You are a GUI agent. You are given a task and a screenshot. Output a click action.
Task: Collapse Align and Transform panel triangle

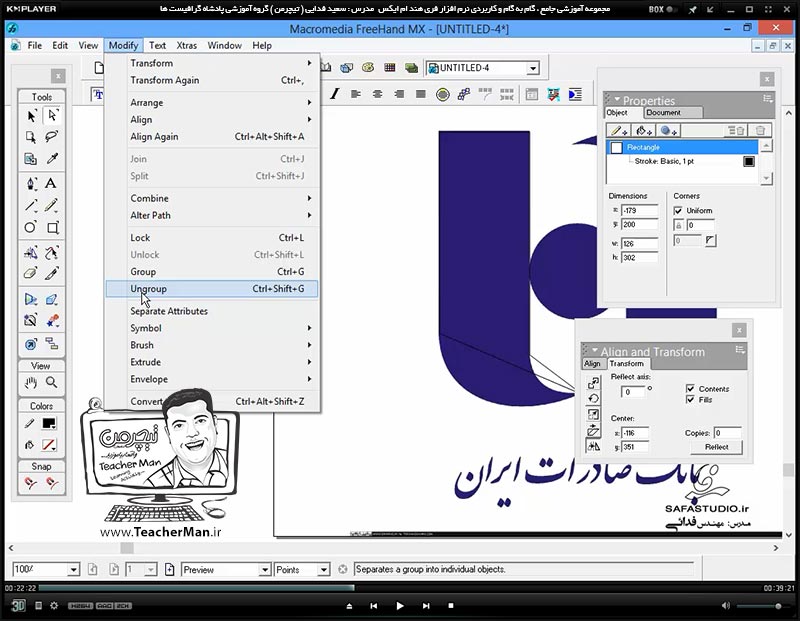coord(594,351)
